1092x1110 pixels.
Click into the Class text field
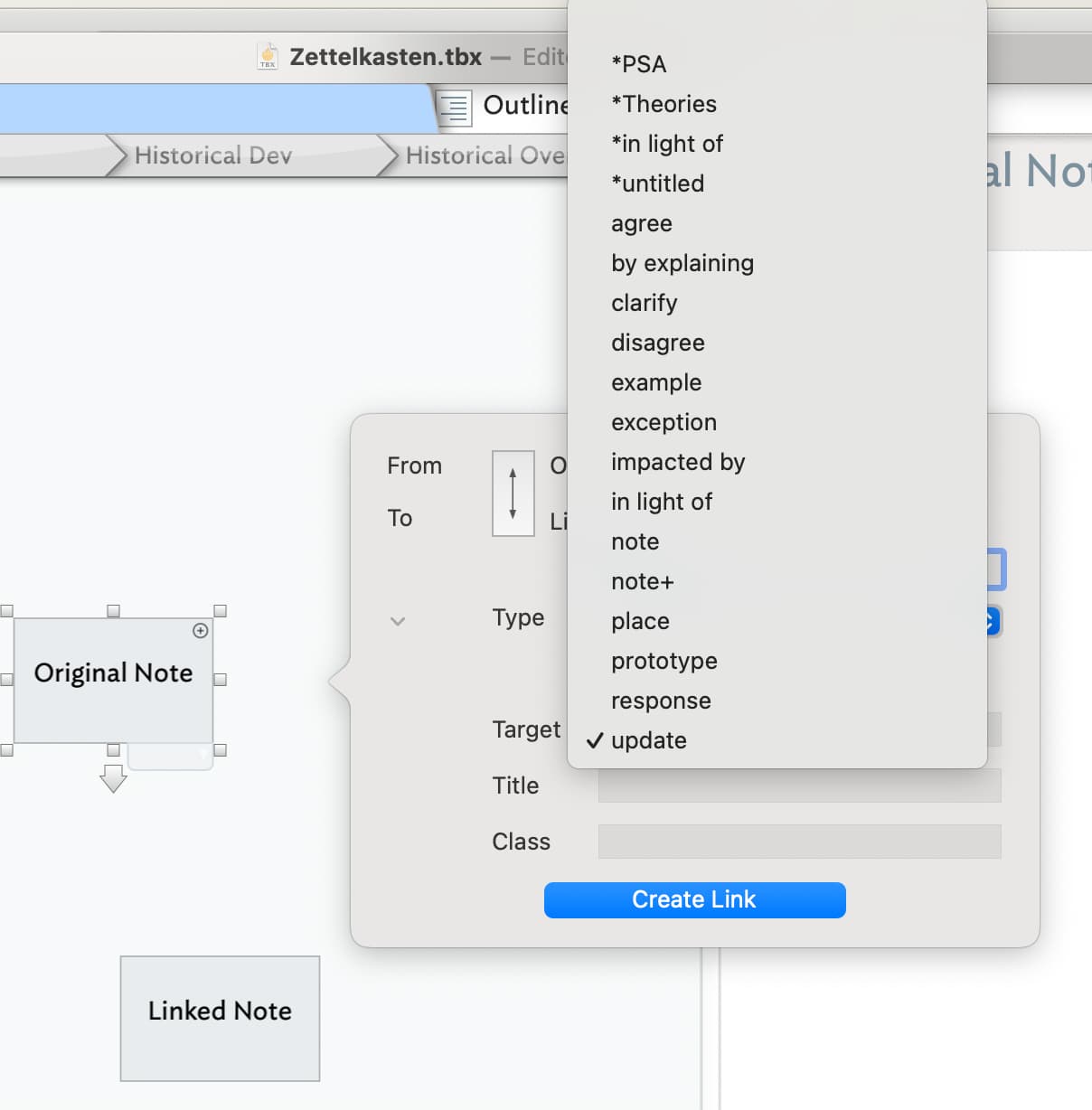coord(799,842)
